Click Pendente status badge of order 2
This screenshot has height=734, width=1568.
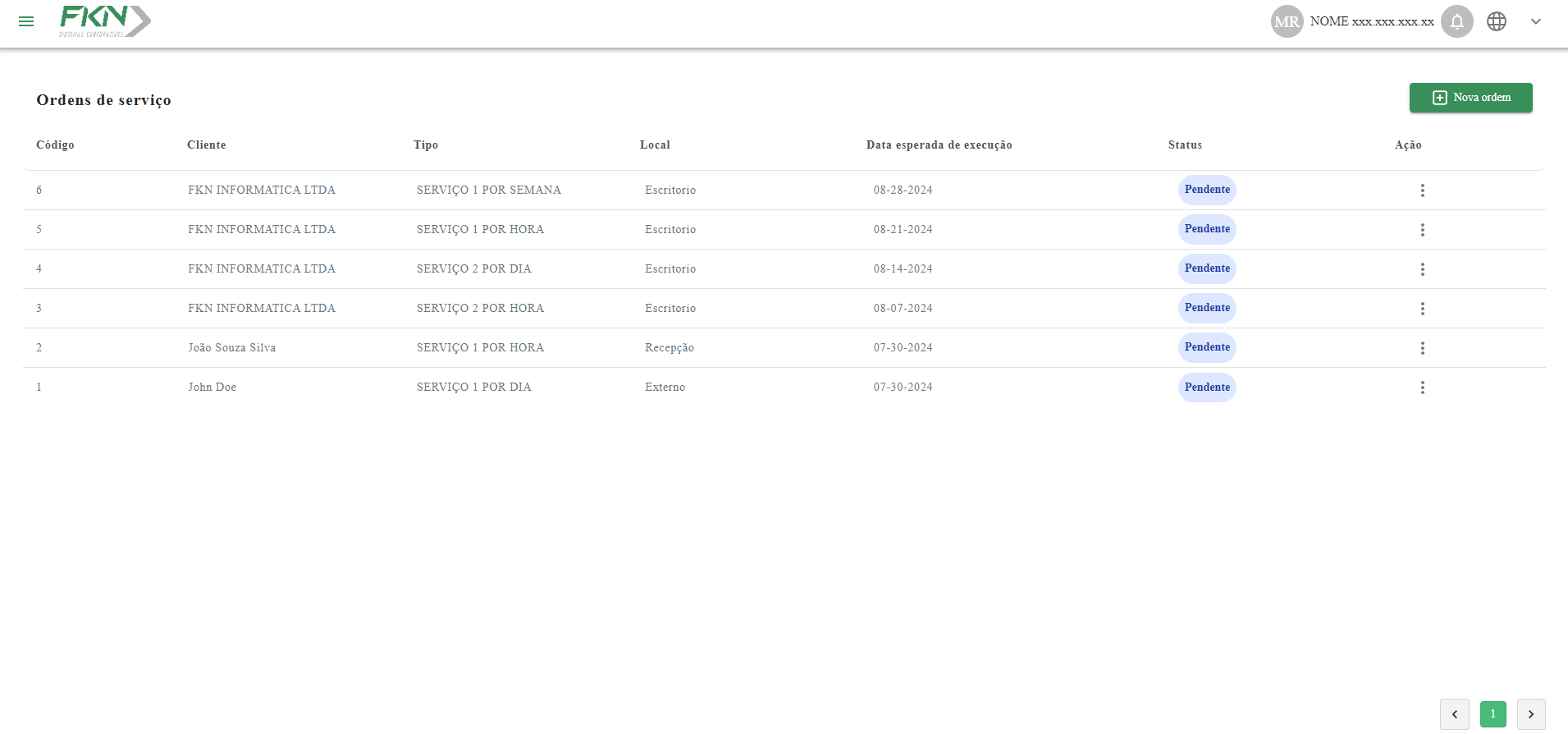tap(1207, 347)
